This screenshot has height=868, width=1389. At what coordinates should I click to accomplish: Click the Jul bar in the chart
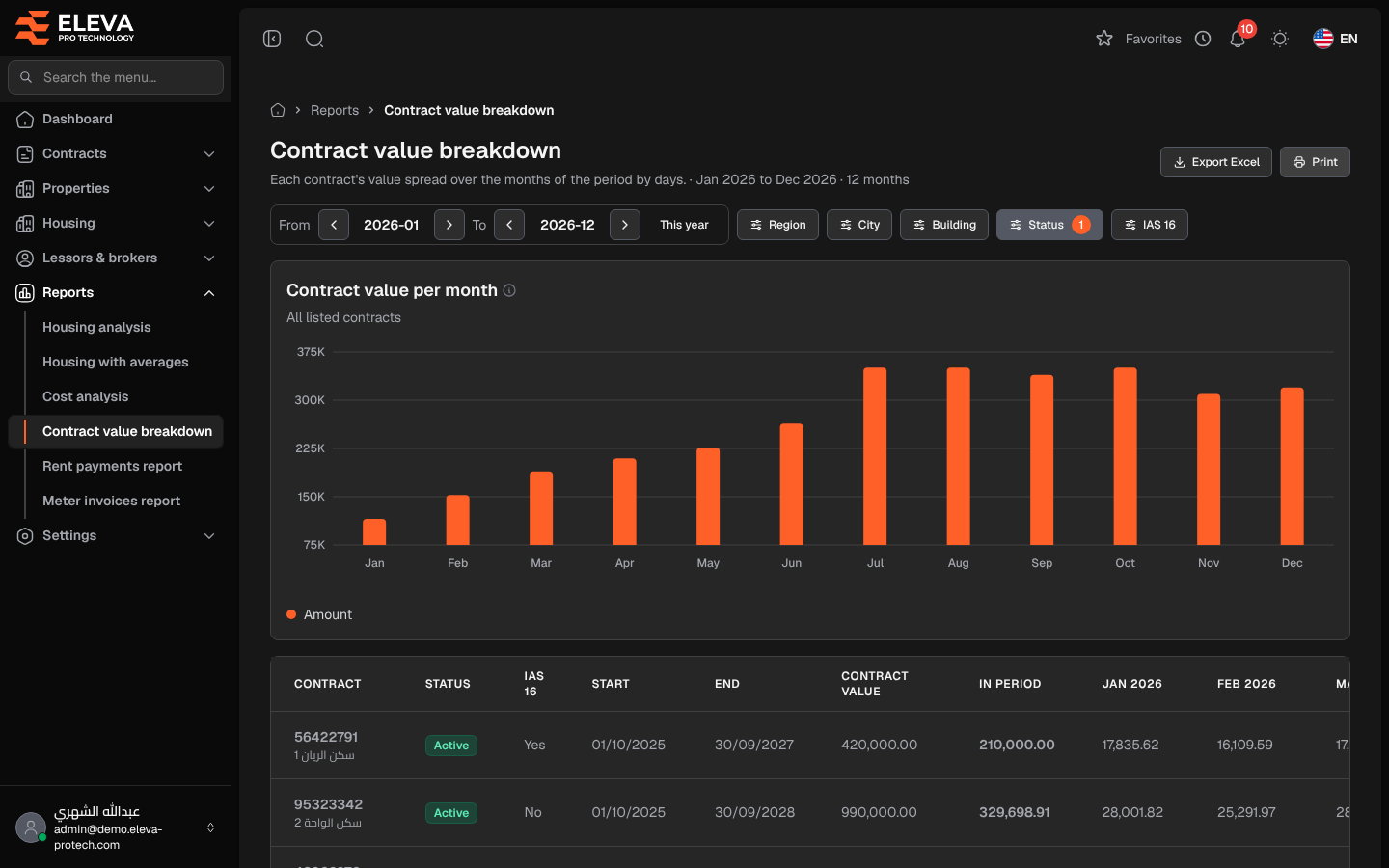pos(875,456)
